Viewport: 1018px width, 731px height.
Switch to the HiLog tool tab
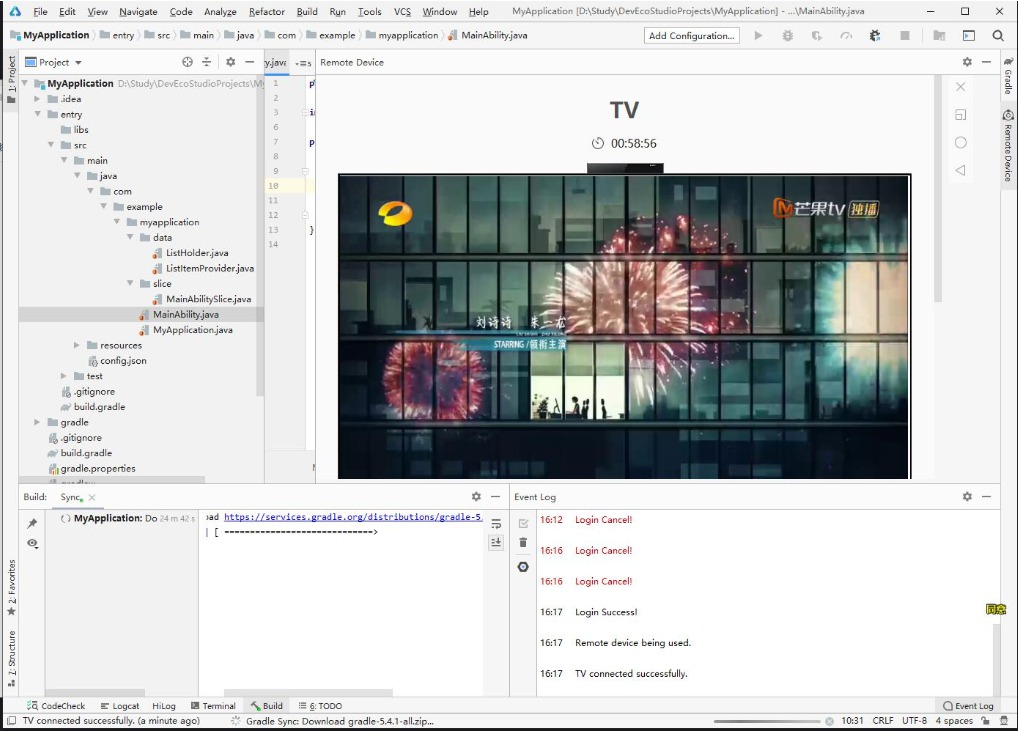pyautogui.click(x=164, y=706)
